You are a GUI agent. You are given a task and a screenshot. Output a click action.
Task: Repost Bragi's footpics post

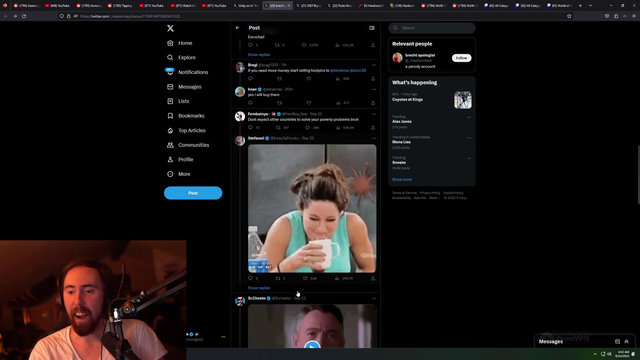(280, 78)
